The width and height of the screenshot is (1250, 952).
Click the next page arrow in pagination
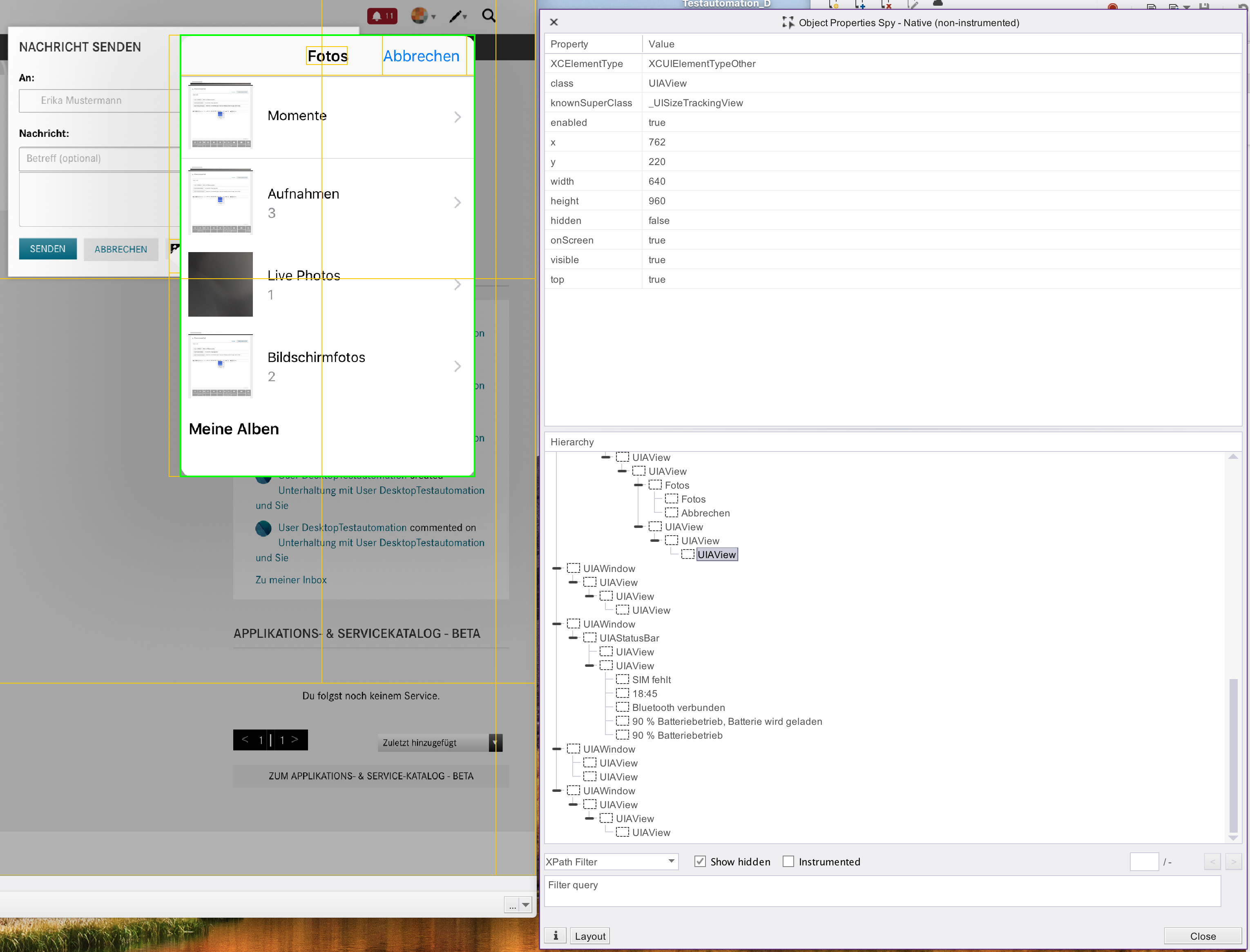point(295,740)
